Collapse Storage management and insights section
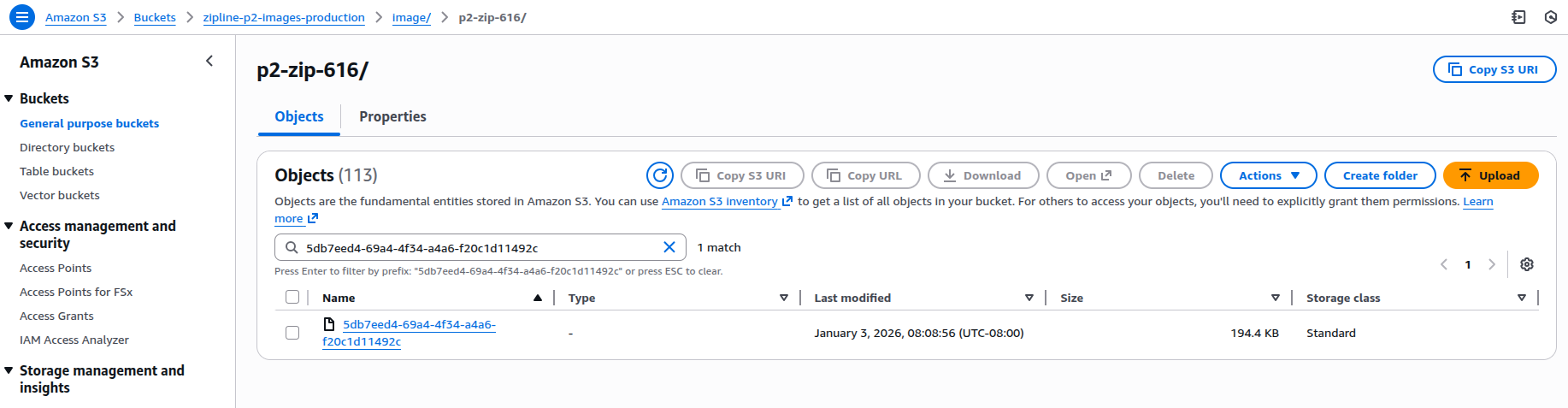This screenshot has width=1568, height=408. click(x=9, y=370)
